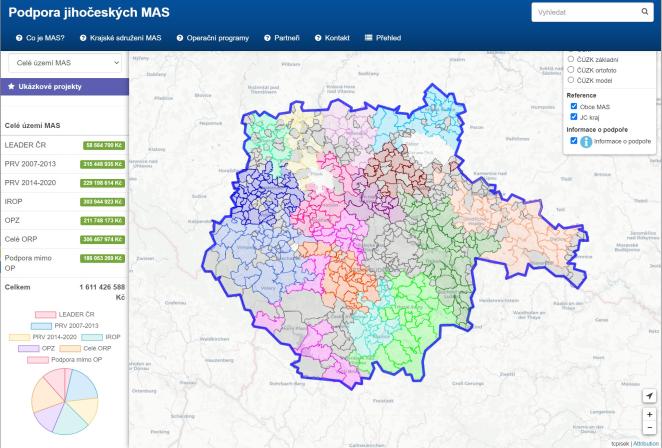662x448 pixels.
Task: Click the star icon beside Ukázkové projekty
Action: pos(11,87)
